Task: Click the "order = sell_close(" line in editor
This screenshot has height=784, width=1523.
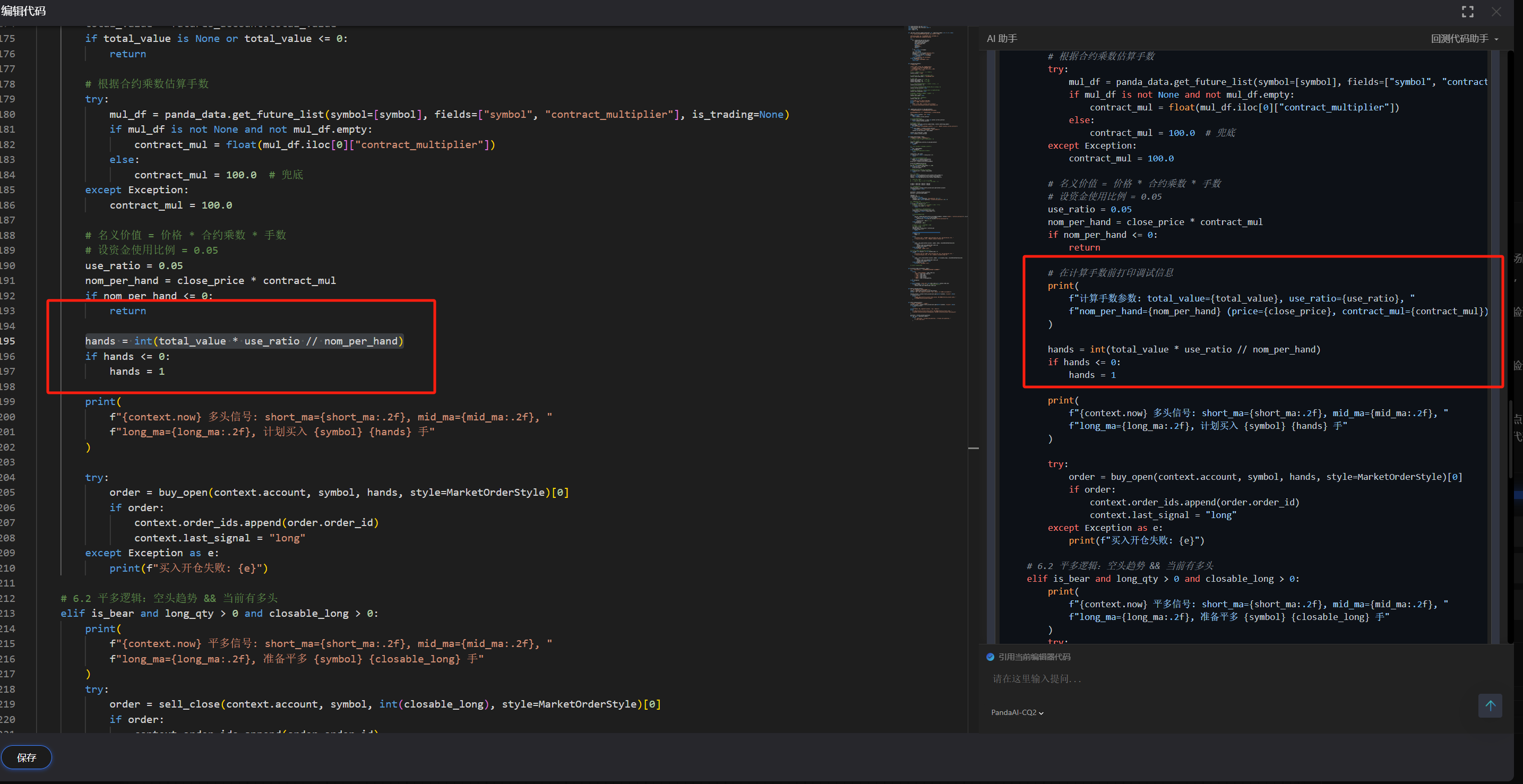Action: (385, 704)
